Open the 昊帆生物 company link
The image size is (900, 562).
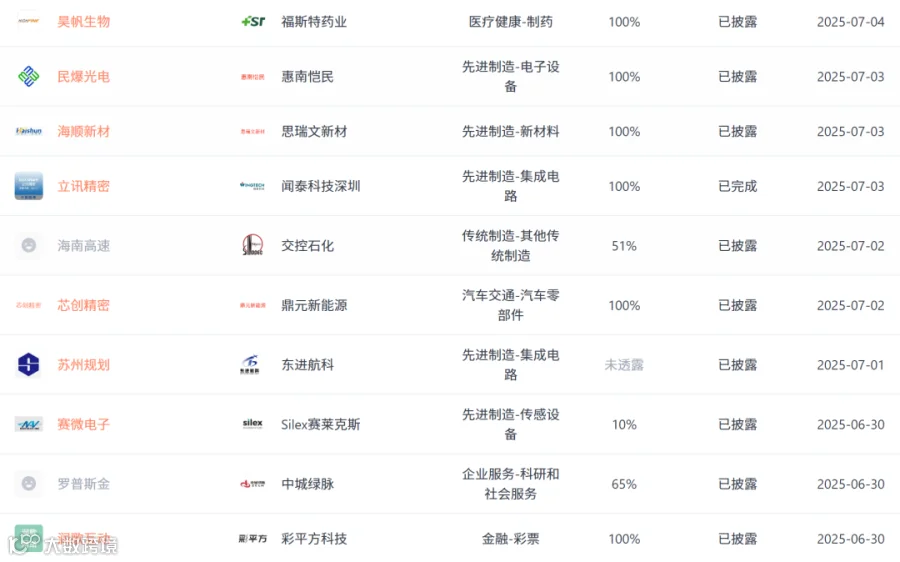[x=83, y=22]
